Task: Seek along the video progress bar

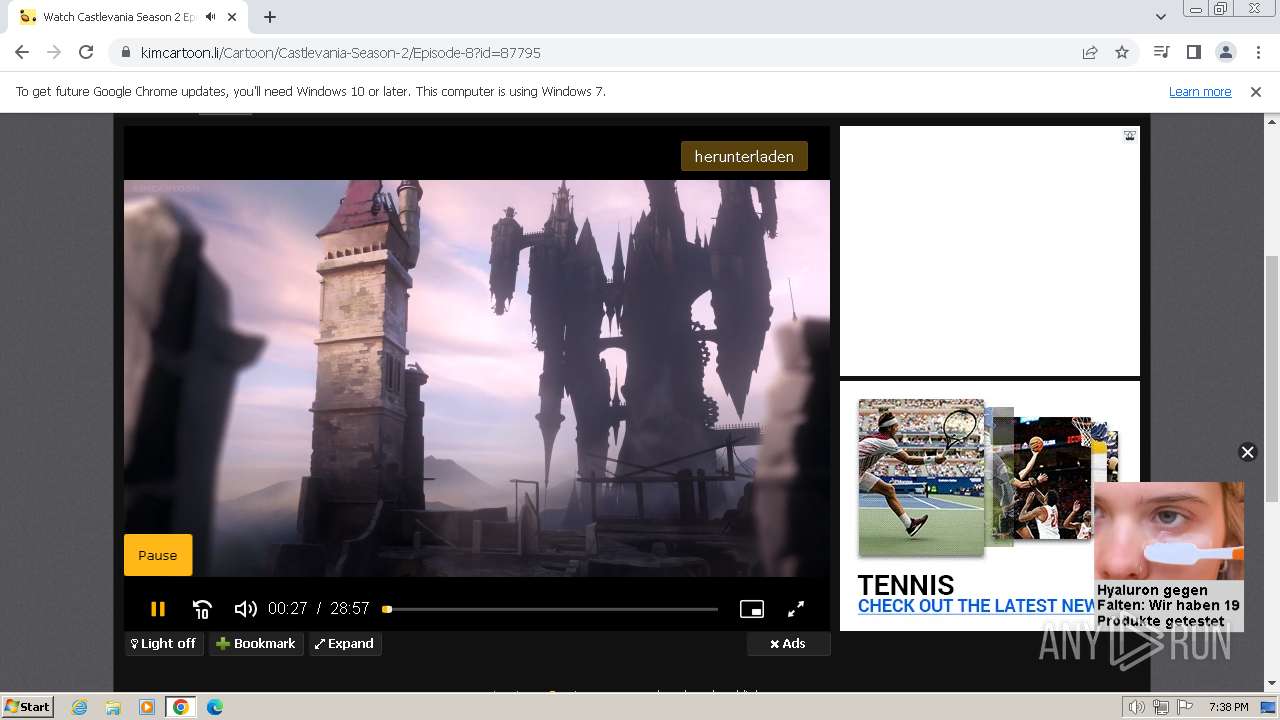Action: click(x=551, y=609)
